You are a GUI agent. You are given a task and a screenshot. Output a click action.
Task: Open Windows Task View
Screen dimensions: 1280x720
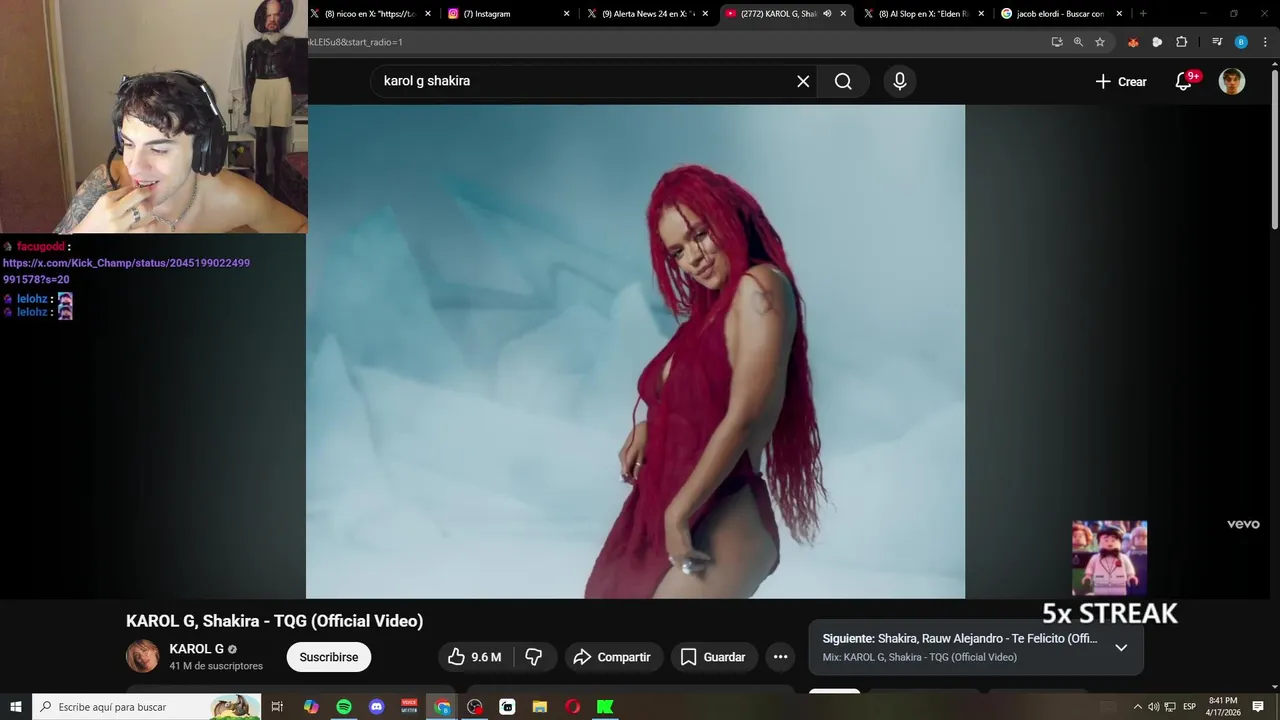click(278, 707)
